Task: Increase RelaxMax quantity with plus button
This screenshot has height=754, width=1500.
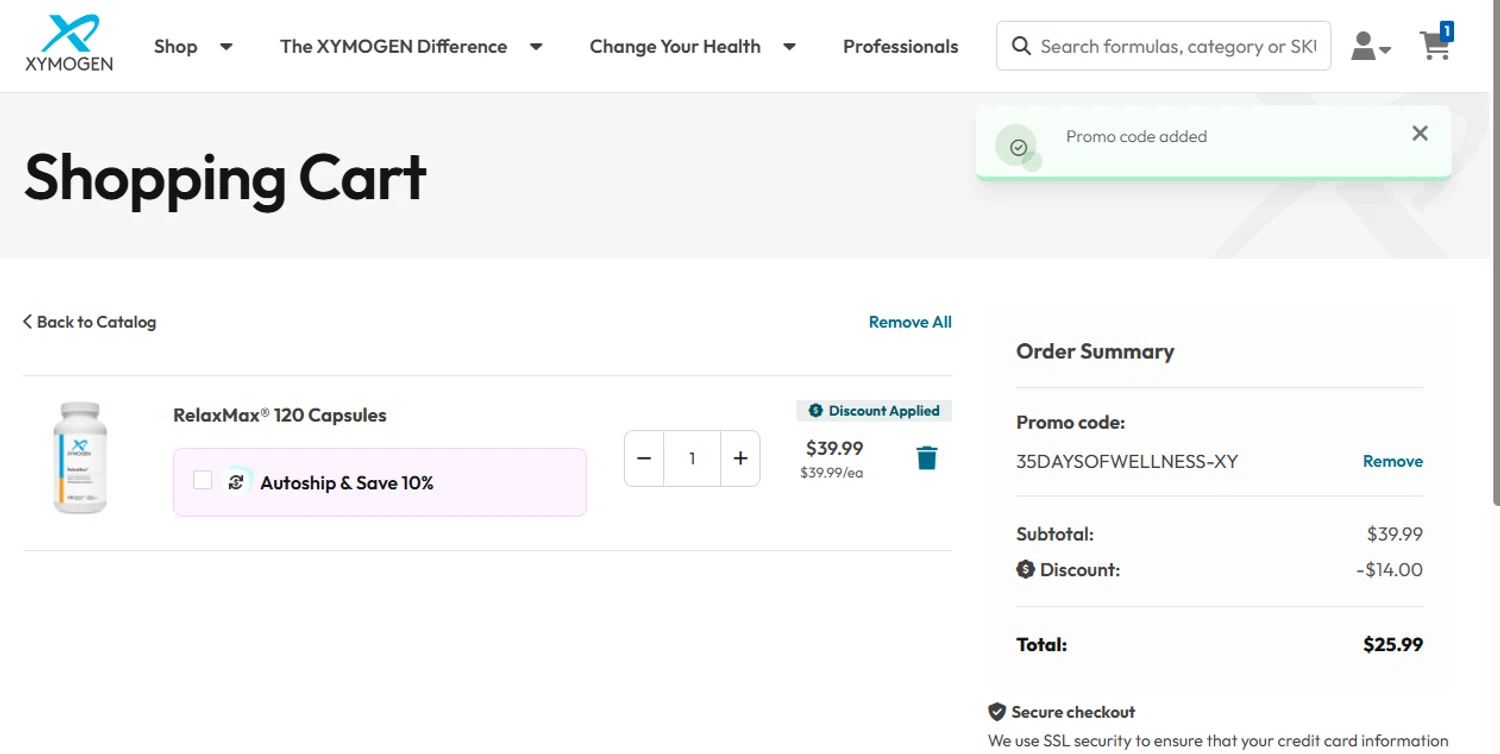Action: (x=740, y=458)
